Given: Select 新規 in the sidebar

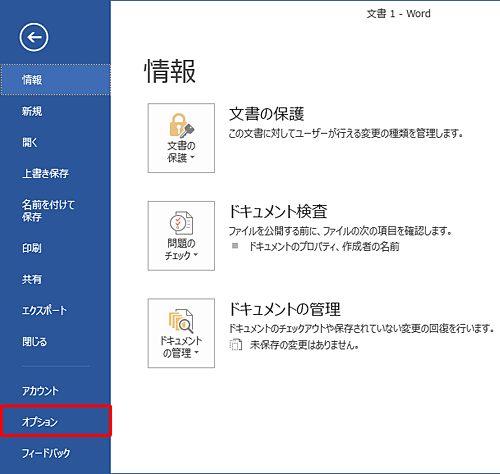Looking at the screenshot, I should pyautogui.click(x=55, y=111).
